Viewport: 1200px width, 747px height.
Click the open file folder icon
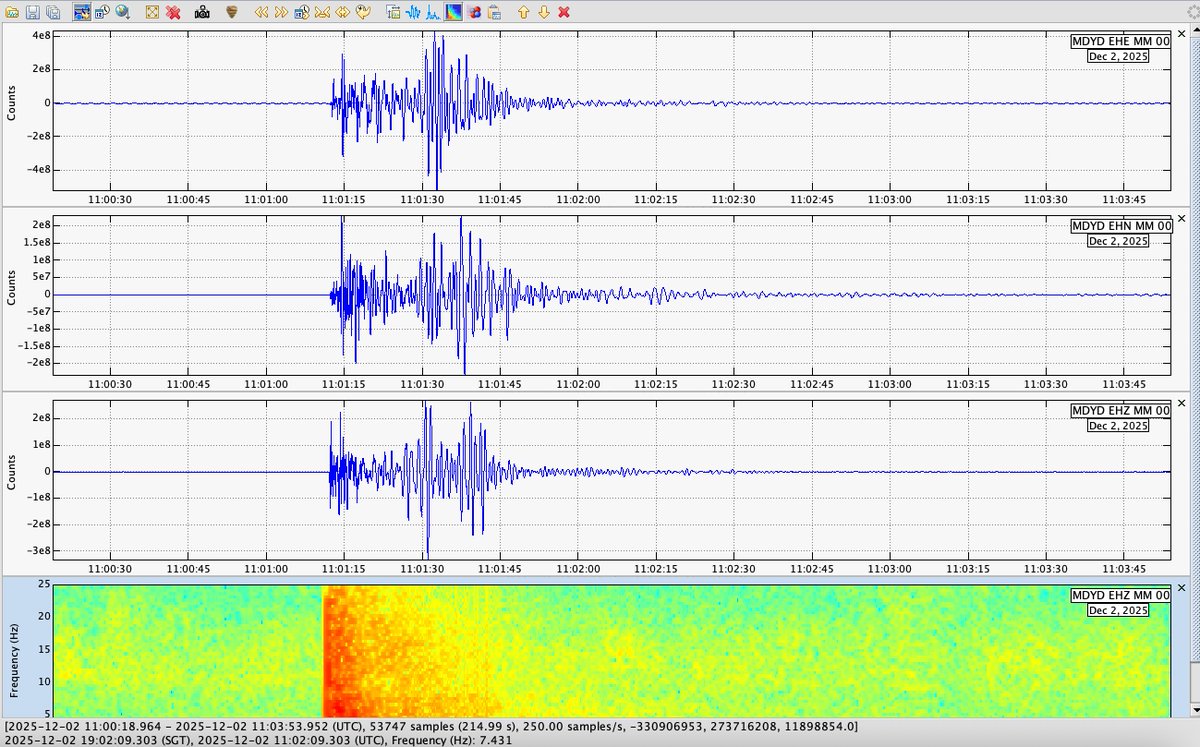click(x=12, y=12)
